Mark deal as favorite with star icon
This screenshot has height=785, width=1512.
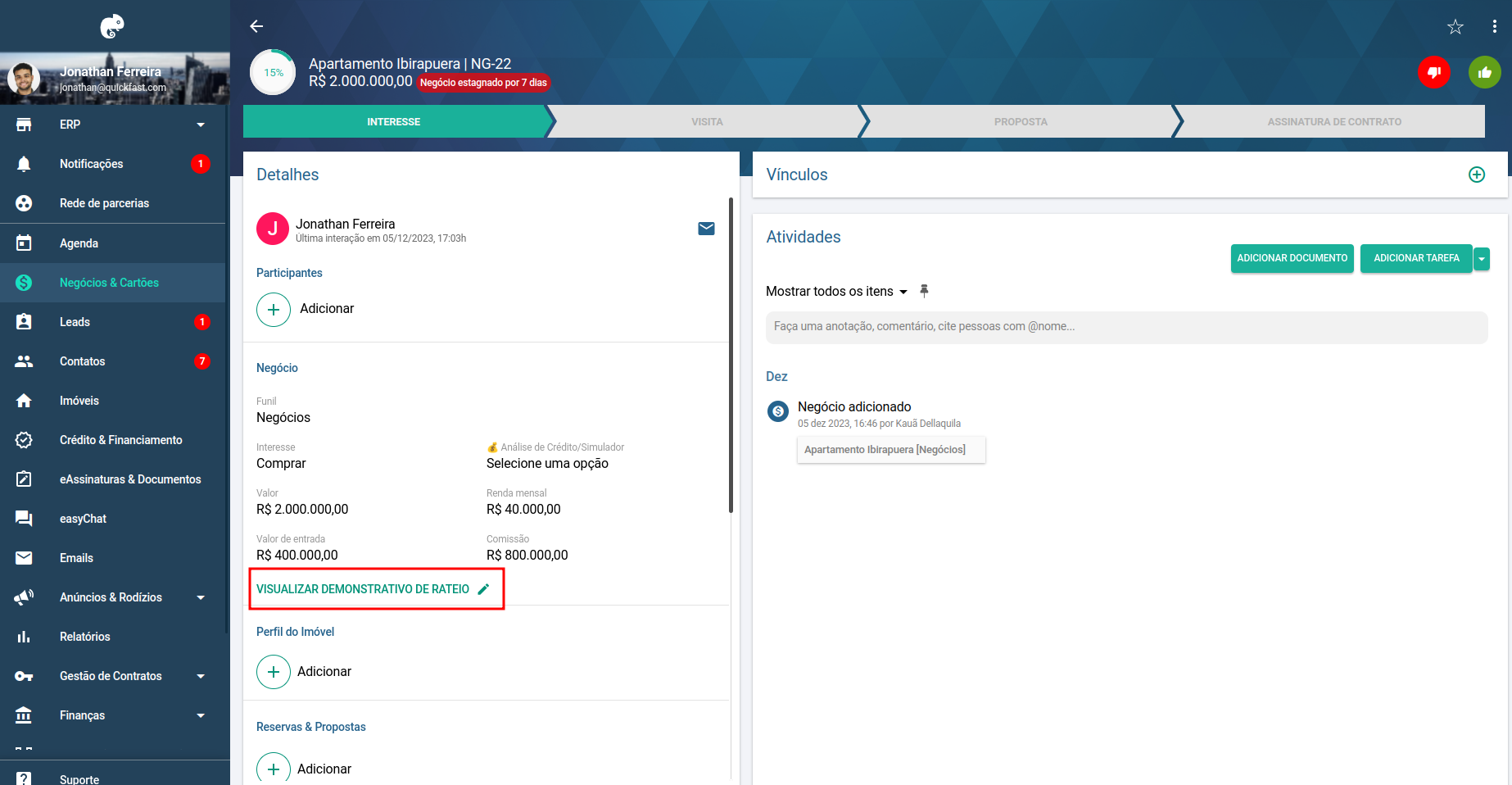[1455, 27]
